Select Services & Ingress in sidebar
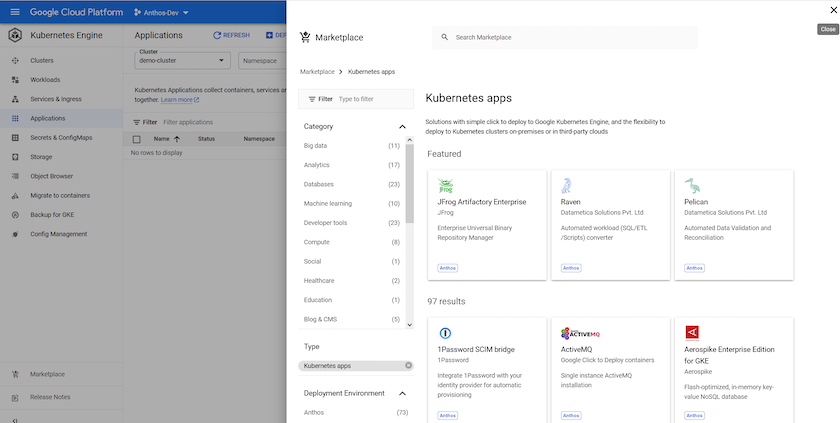Image resolution: width=840 pixels, height=423 pixels. [56, 99]
